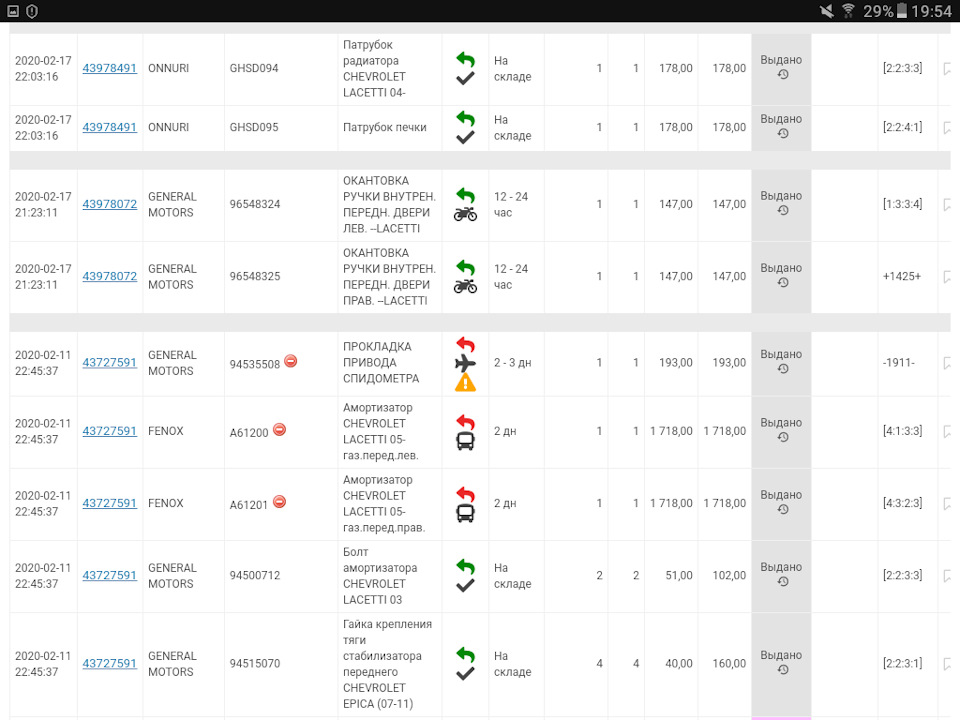This screenshot has width=960, height=720.
Task: Select 'ПРОКЛАДКА ПРИВОДА СПИДОМЕТРА' description text
Action: click(x=381, y=362)
